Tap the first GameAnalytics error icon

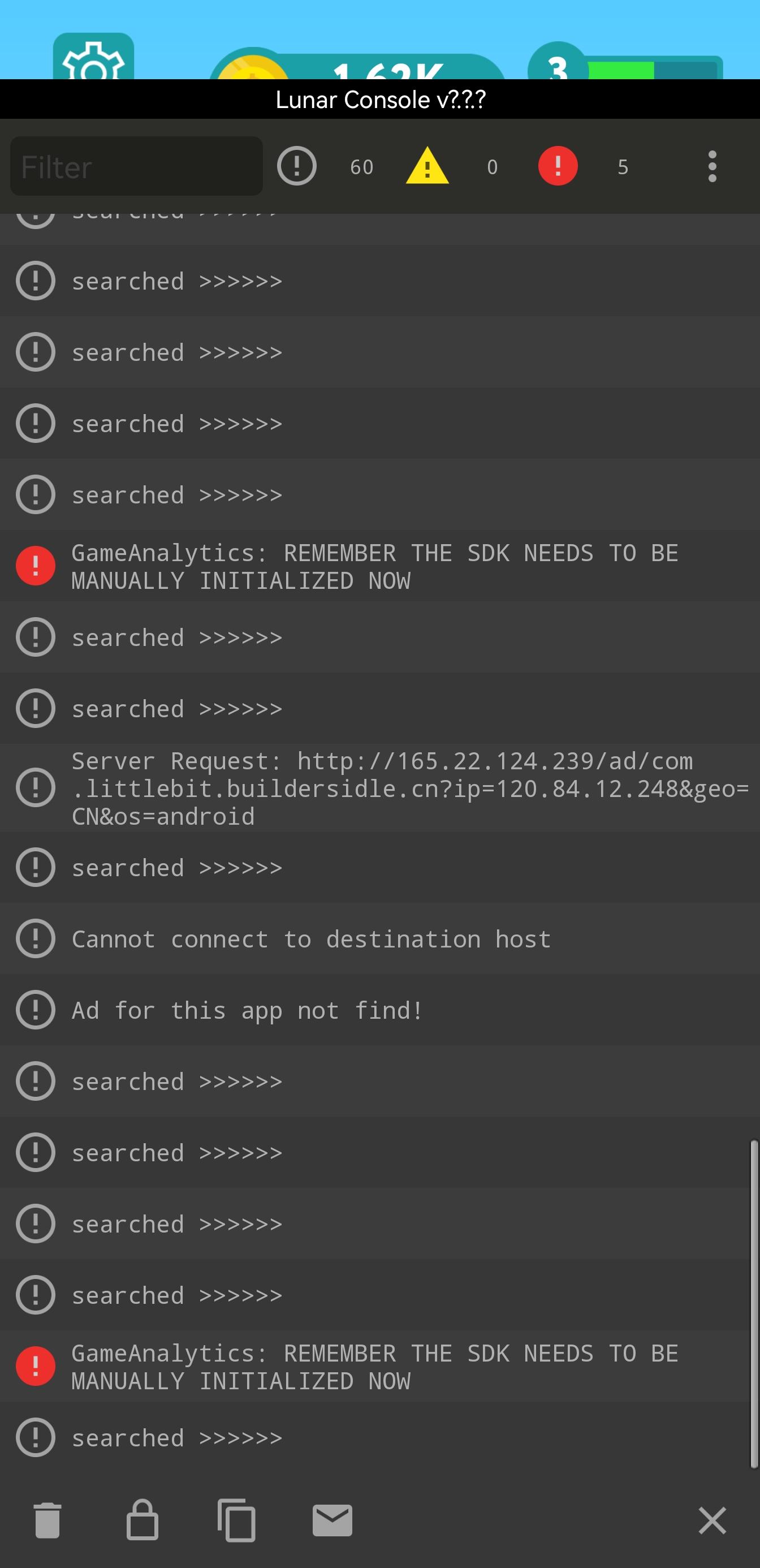pos(35,566)
